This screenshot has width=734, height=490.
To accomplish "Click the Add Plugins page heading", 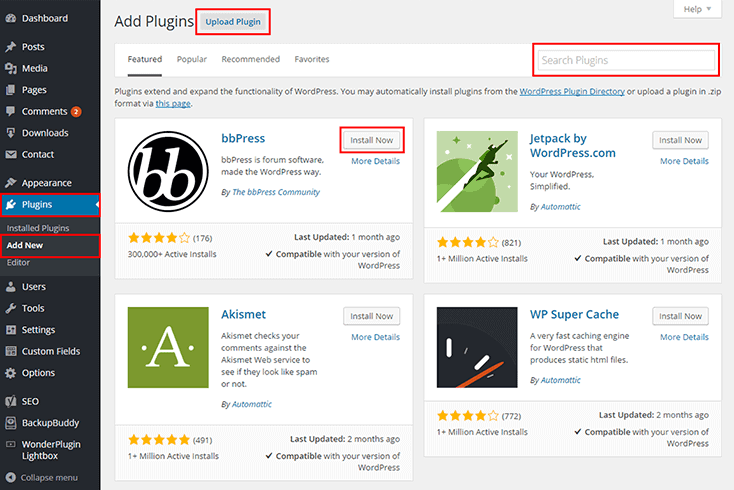I will 154,22.
